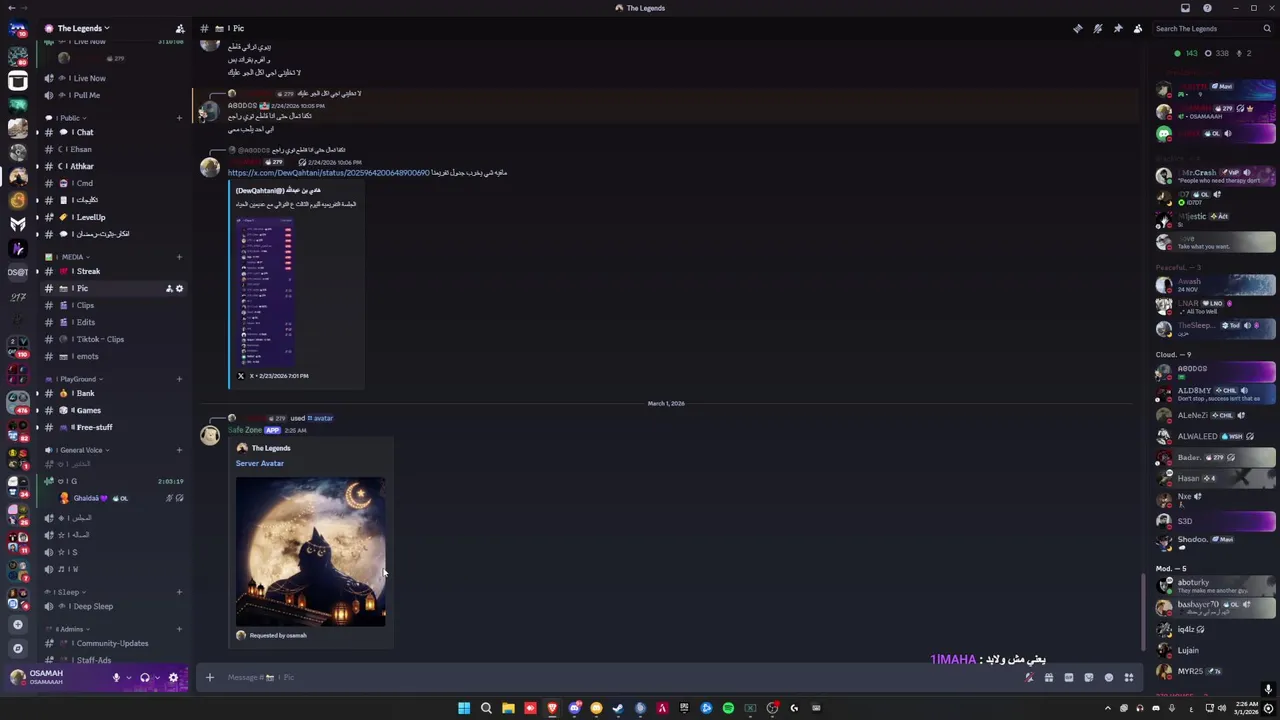Click the Message Pic input box

tap(620, 678)
